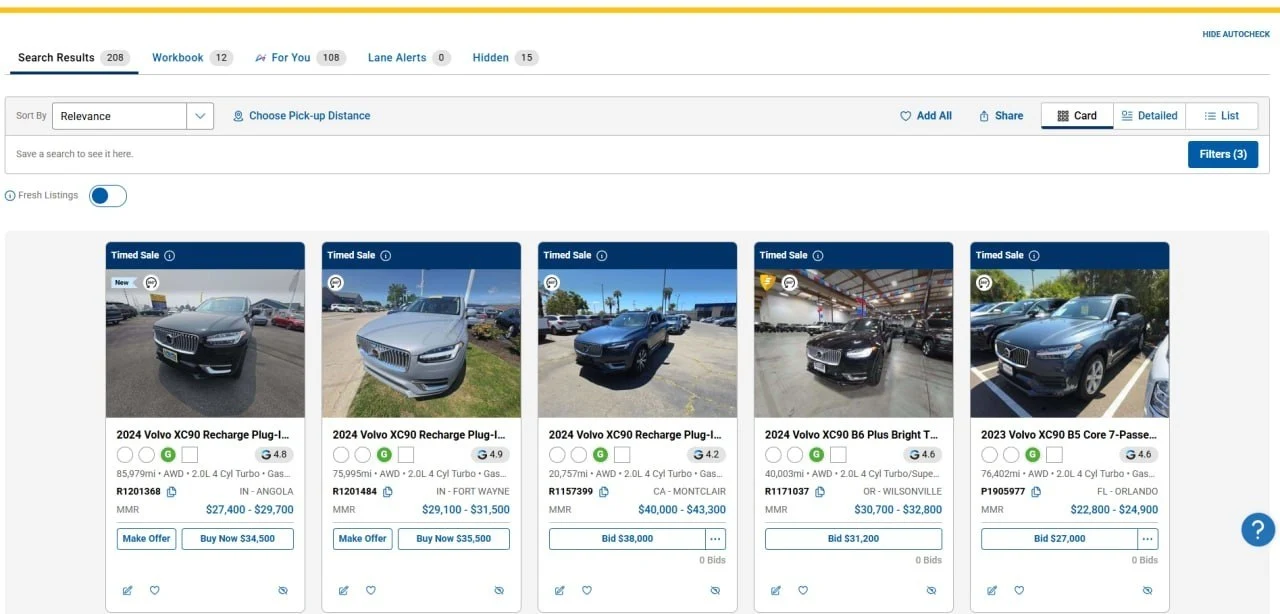Favorite the Fort Wayne Volvo with heart
Image resolution: width=1280 pixels, height=614 pixels.
coord(371,590)
